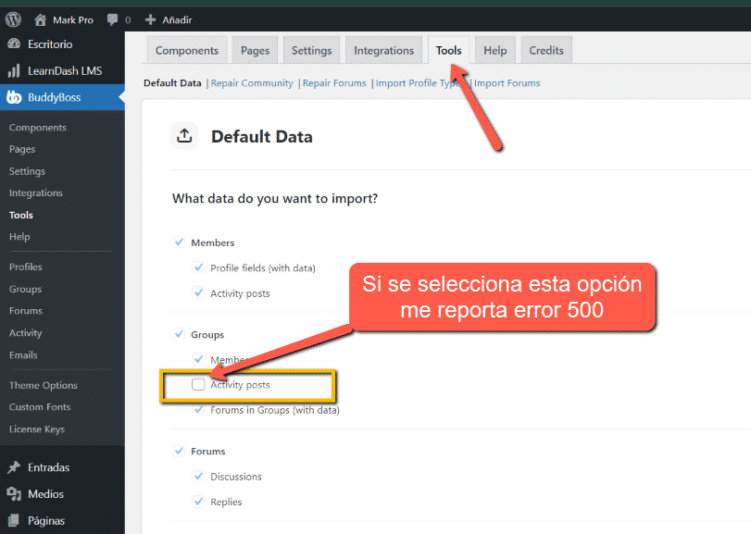Open Medios media icon in sidebar

pos(14,494)
